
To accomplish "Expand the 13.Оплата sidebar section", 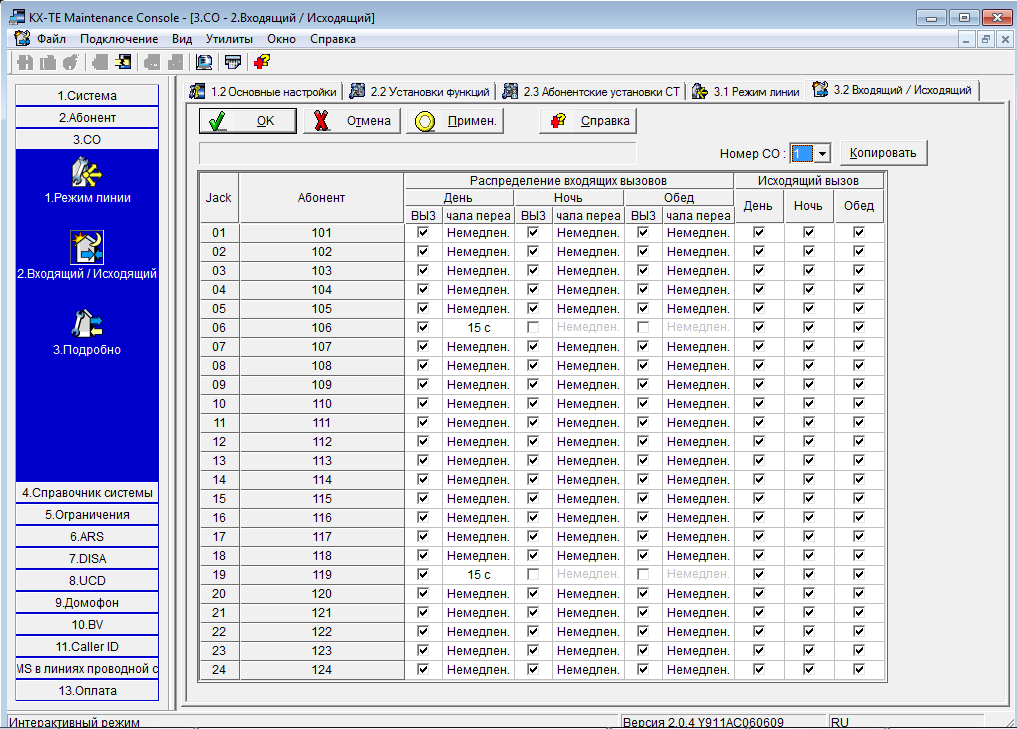I will pos(87,691).
